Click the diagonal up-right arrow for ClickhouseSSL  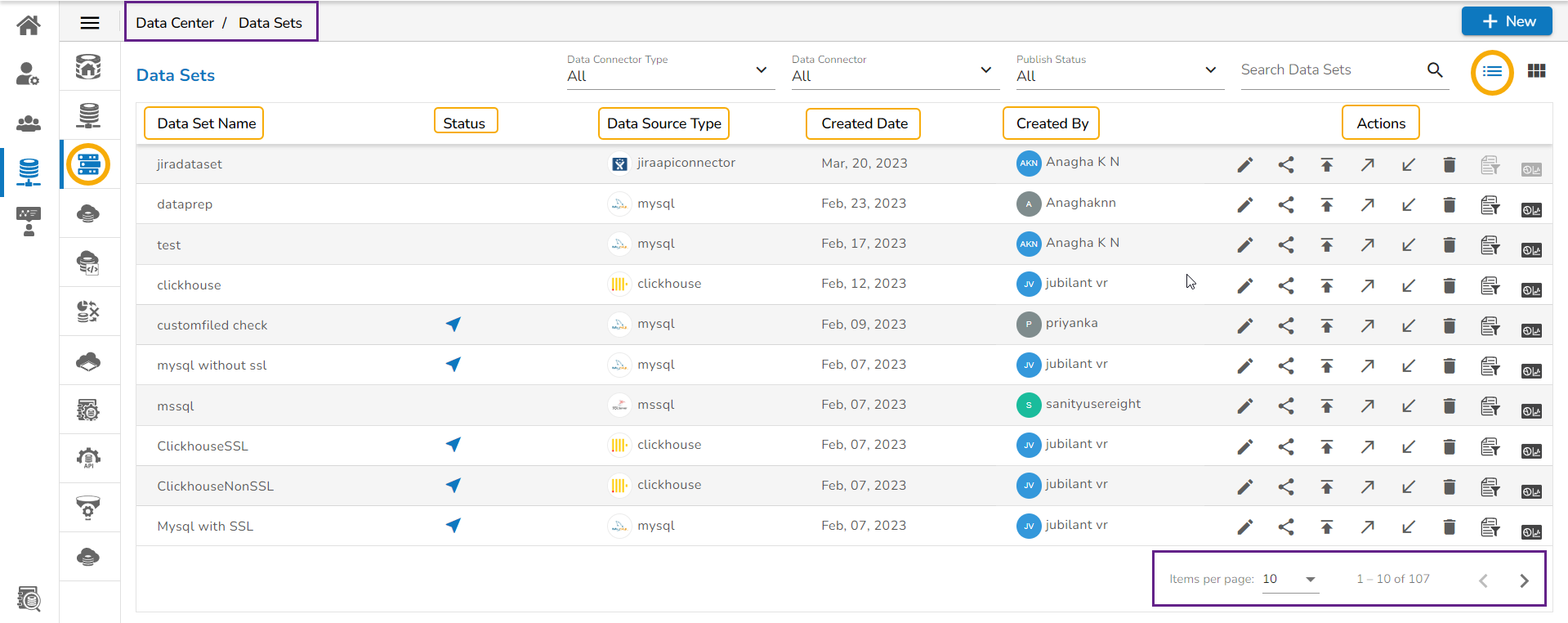click(x=1367, y=446)
